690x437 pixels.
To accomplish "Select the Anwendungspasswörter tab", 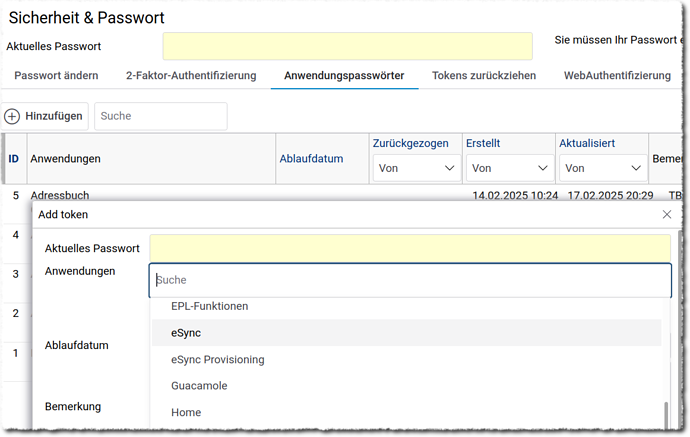I will pyautogui.click(x=344, y=76).
